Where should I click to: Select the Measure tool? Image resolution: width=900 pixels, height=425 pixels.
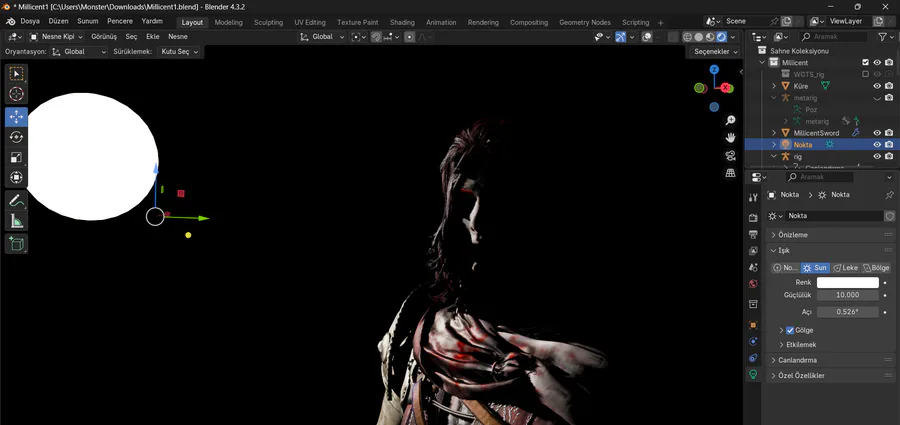coord(17,221)
